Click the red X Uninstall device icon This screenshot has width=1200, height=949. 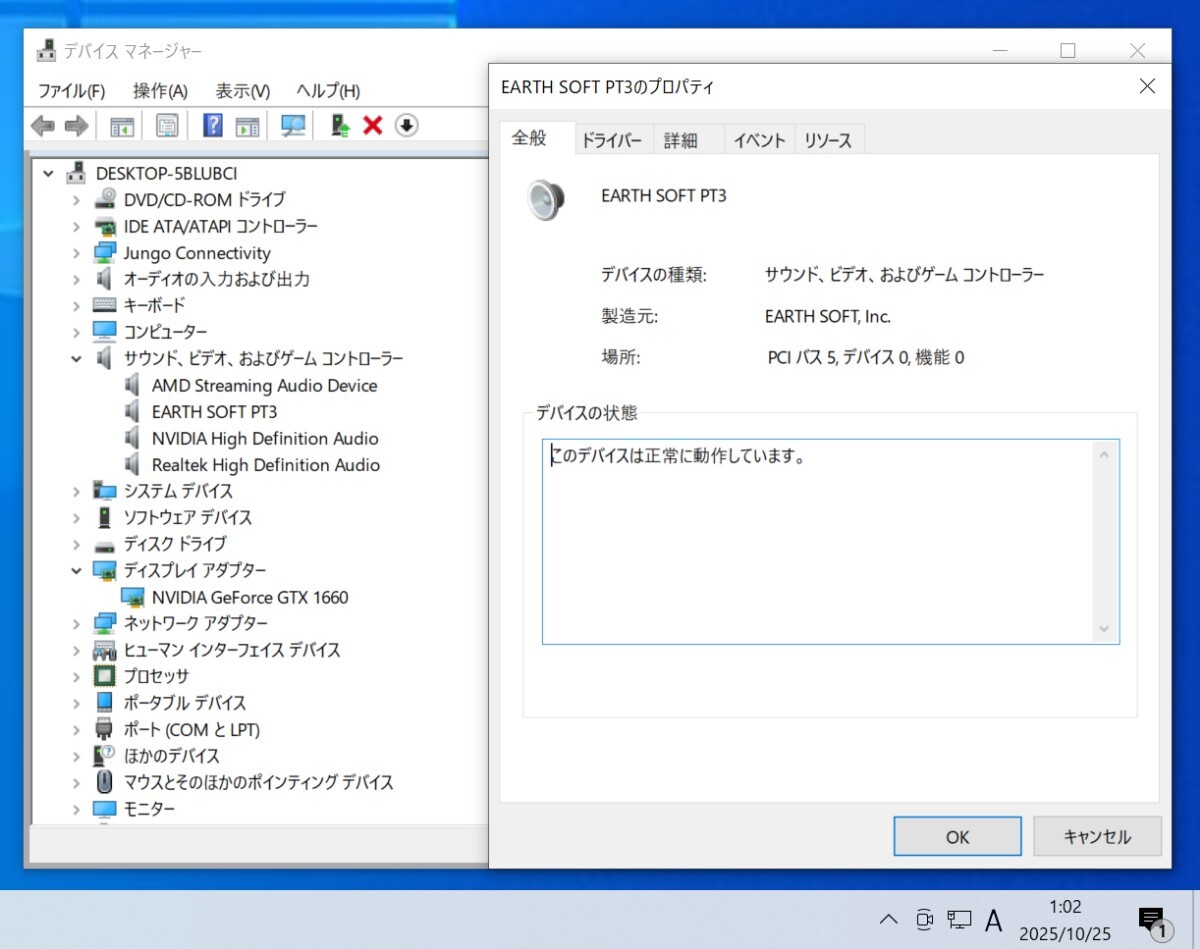pyautogui.click(x=371, y=125)
